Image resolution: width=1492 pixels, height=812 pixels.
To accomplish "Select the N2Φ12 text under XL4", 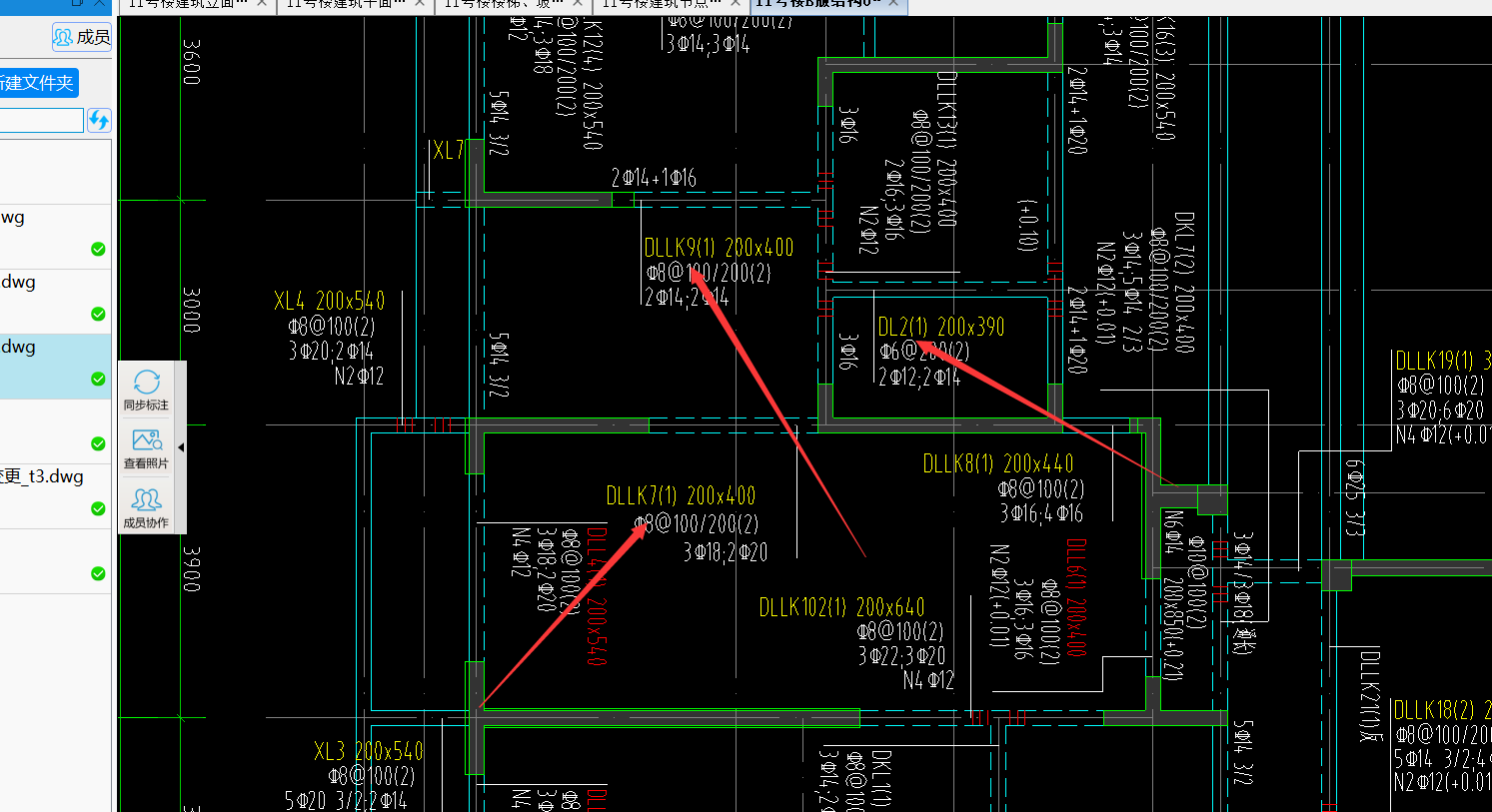I will (x=360, y=377).
